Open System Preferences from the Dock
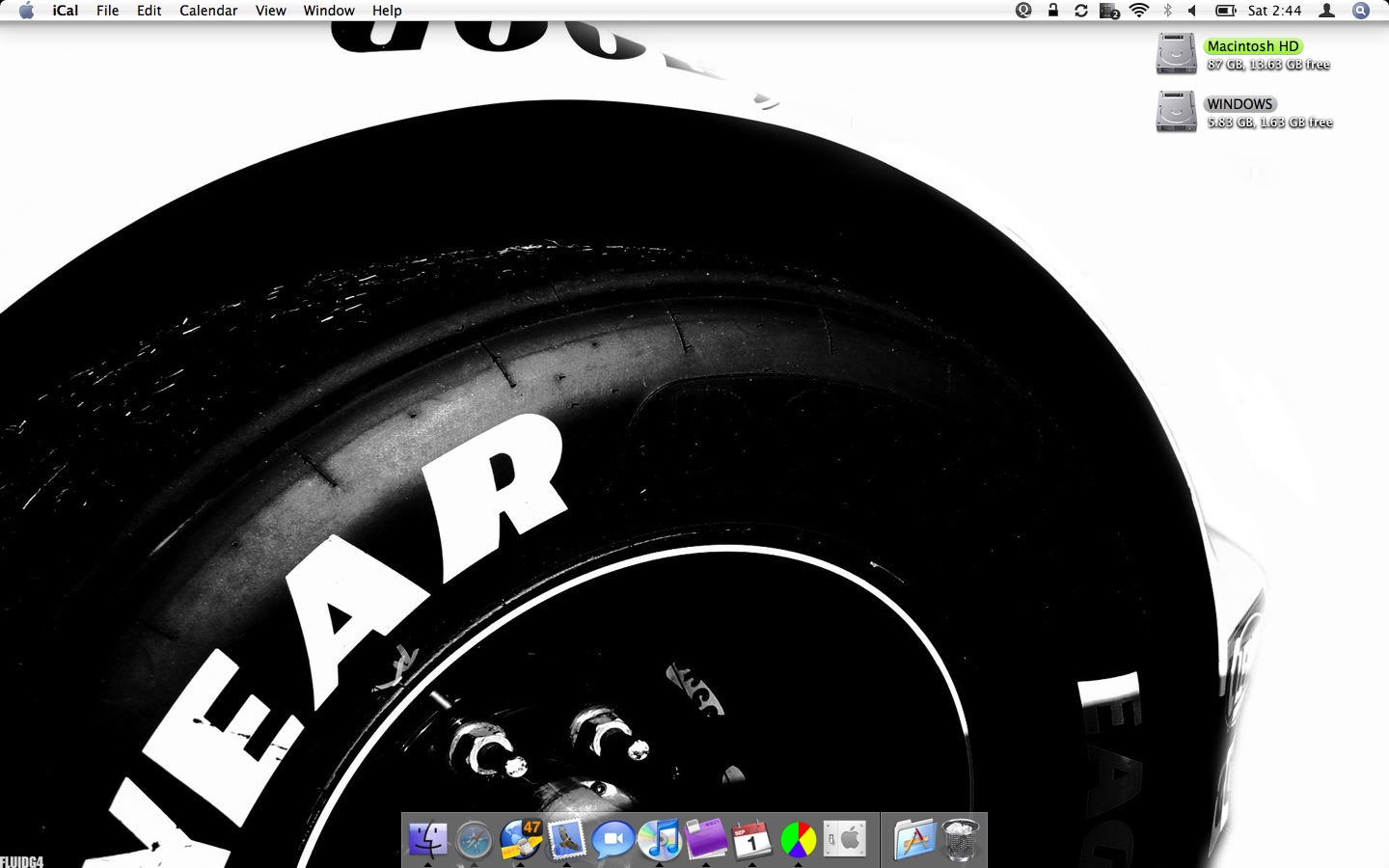 pos(845,839)
